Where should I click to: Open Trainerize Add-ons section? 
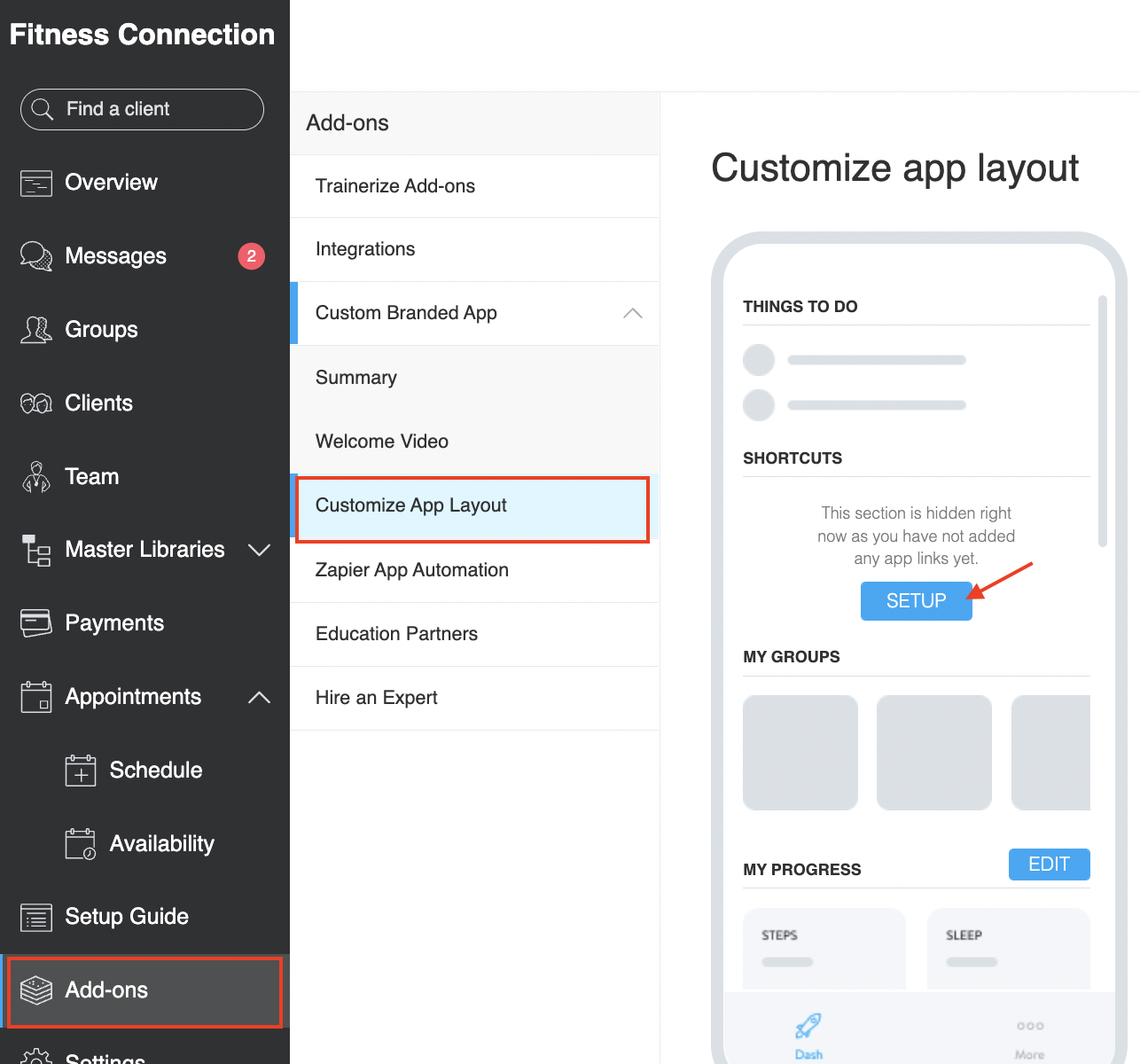(475, 186)
